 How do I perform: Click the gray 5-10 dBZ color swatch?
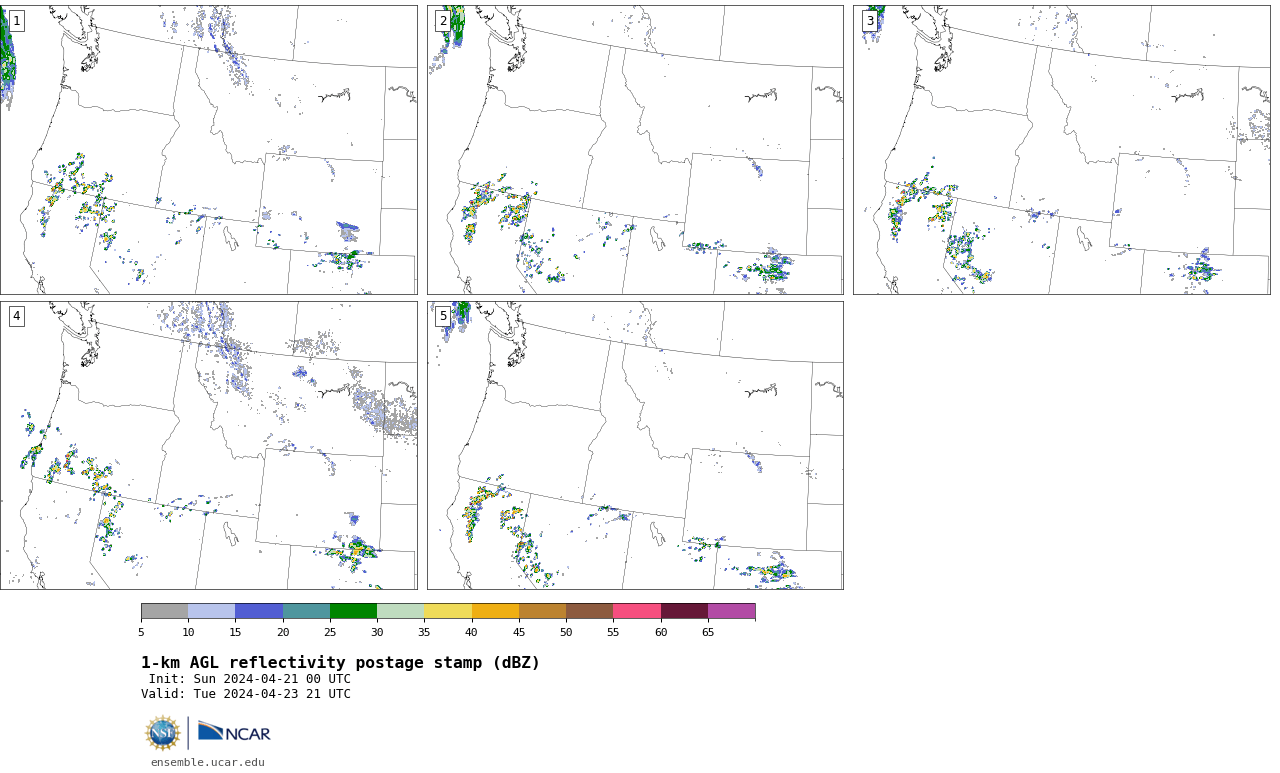click(x=164, y=611)
